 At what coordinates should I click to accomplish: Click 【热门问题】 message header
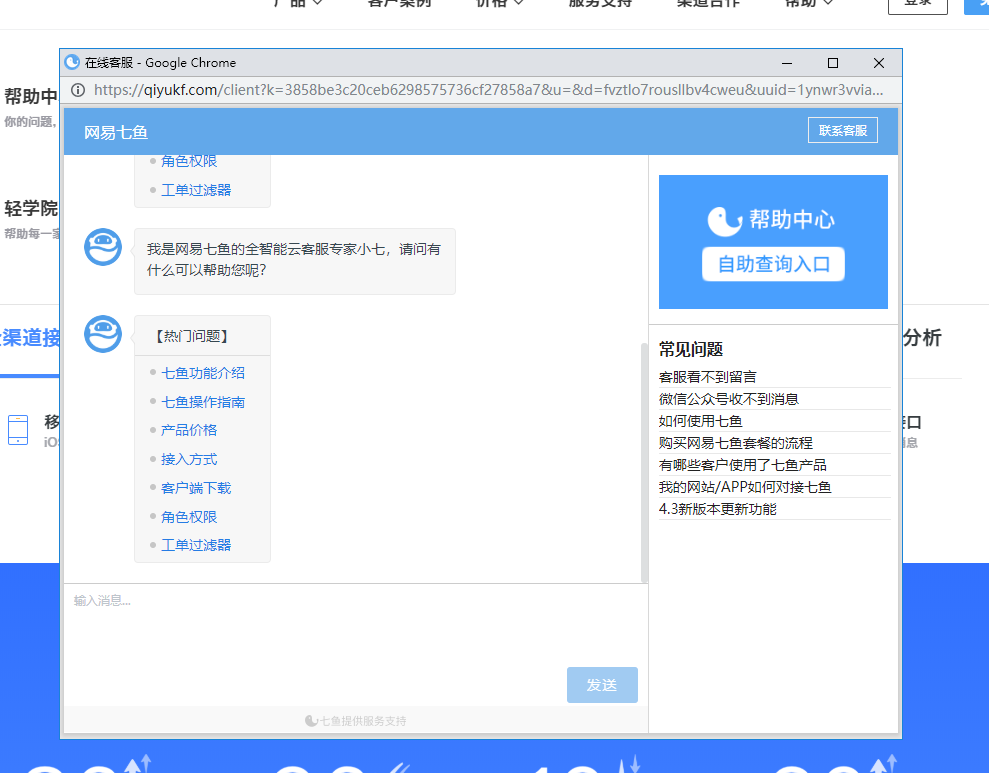coord(192,336)
